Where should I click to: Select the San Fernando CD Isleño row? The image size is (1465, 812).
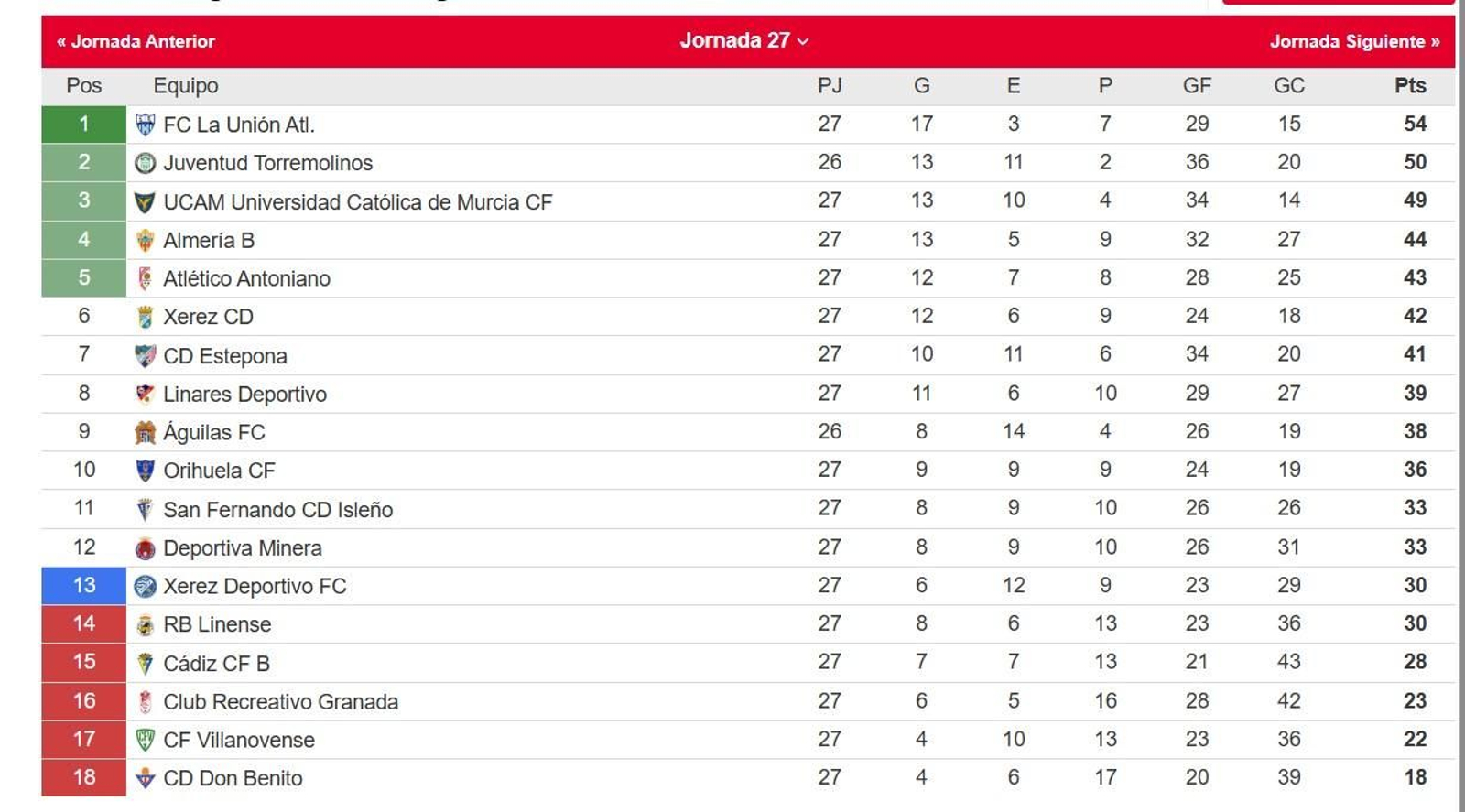[277, 509]
